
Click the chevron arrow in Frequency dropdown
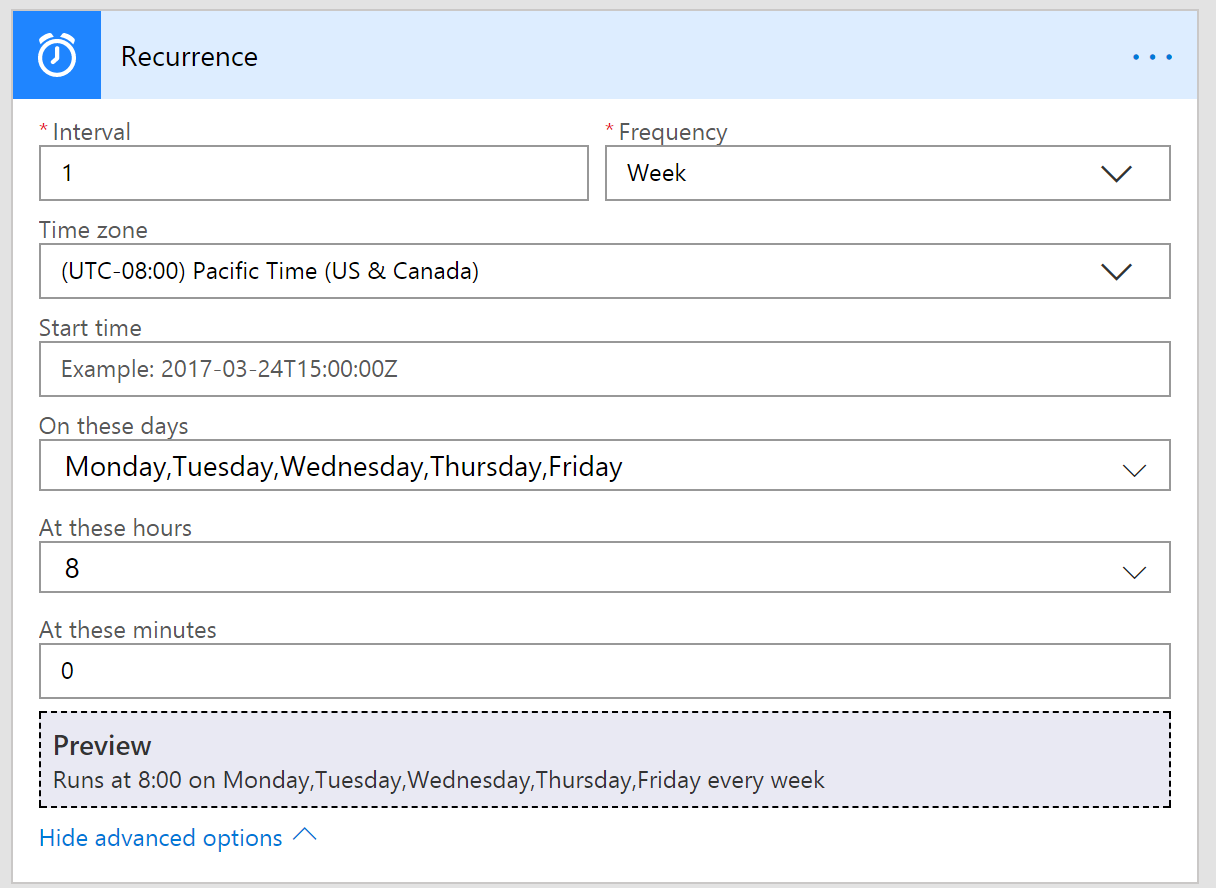coord(1115,174)
